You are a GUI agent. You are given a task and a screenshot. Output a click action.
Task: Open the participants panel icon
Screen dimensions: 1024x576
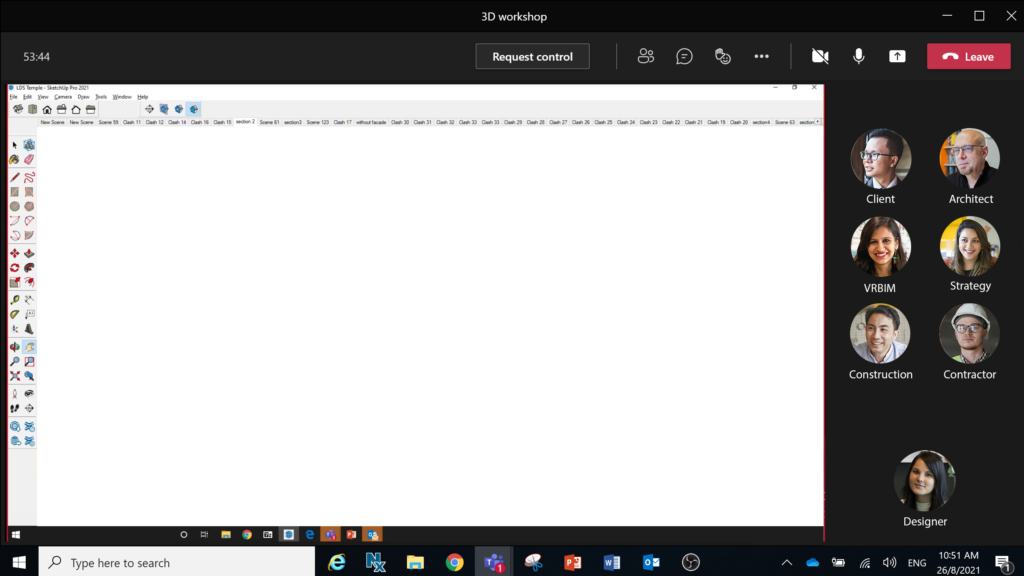[x=646, y=57]
